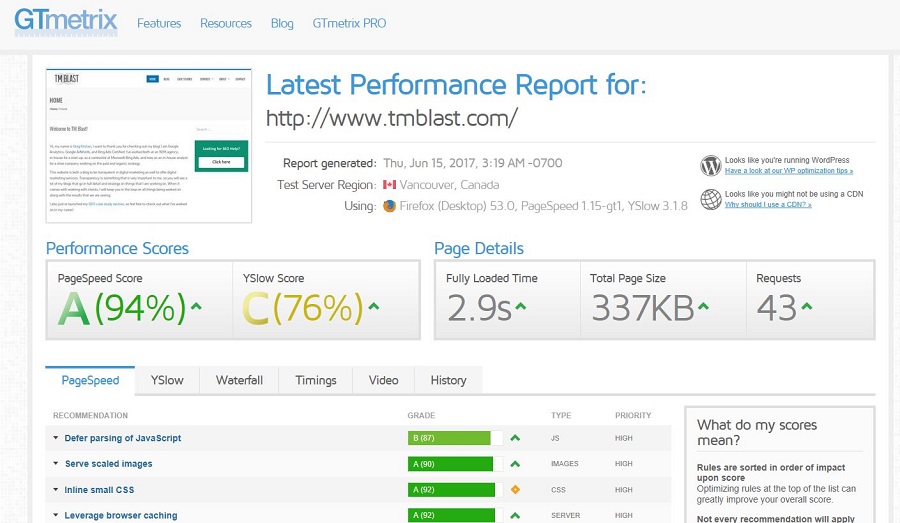Click the JS type cell
This screenshot has height=523, width=900.
(555, 438)
